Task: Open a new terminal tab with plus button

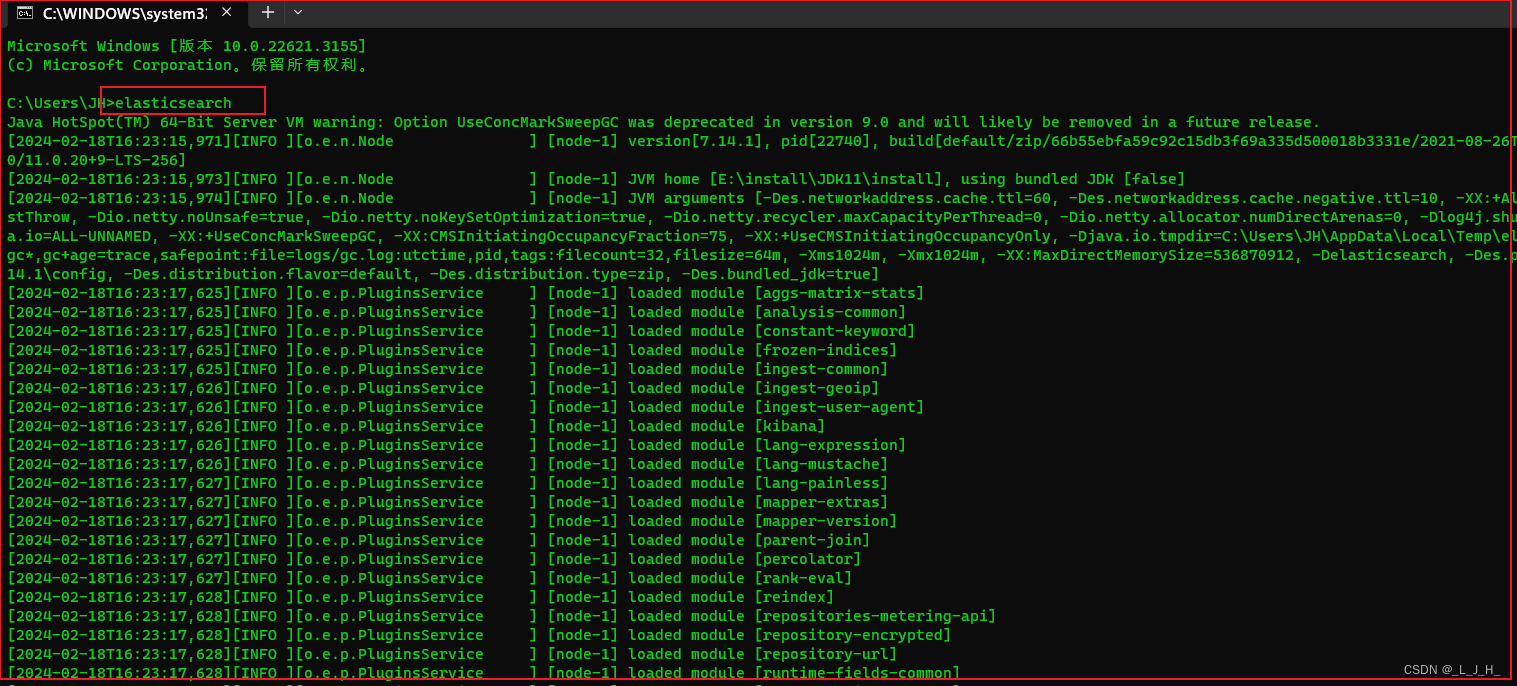Action: click(268, 12)
